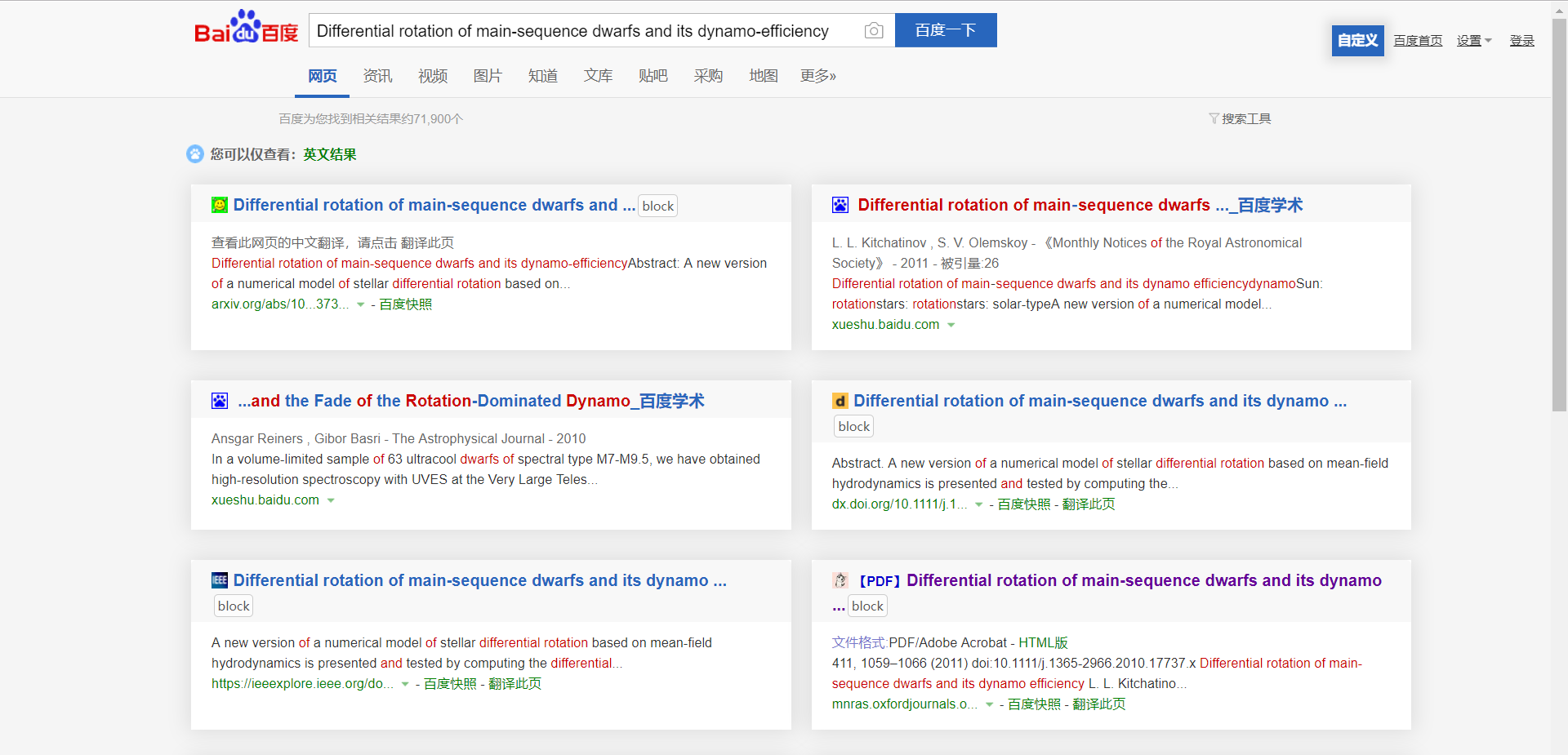This screenshot has height=755, width=1568.
Task: Click green smiley favicon of arXiv result
Action: coord(220,205)
